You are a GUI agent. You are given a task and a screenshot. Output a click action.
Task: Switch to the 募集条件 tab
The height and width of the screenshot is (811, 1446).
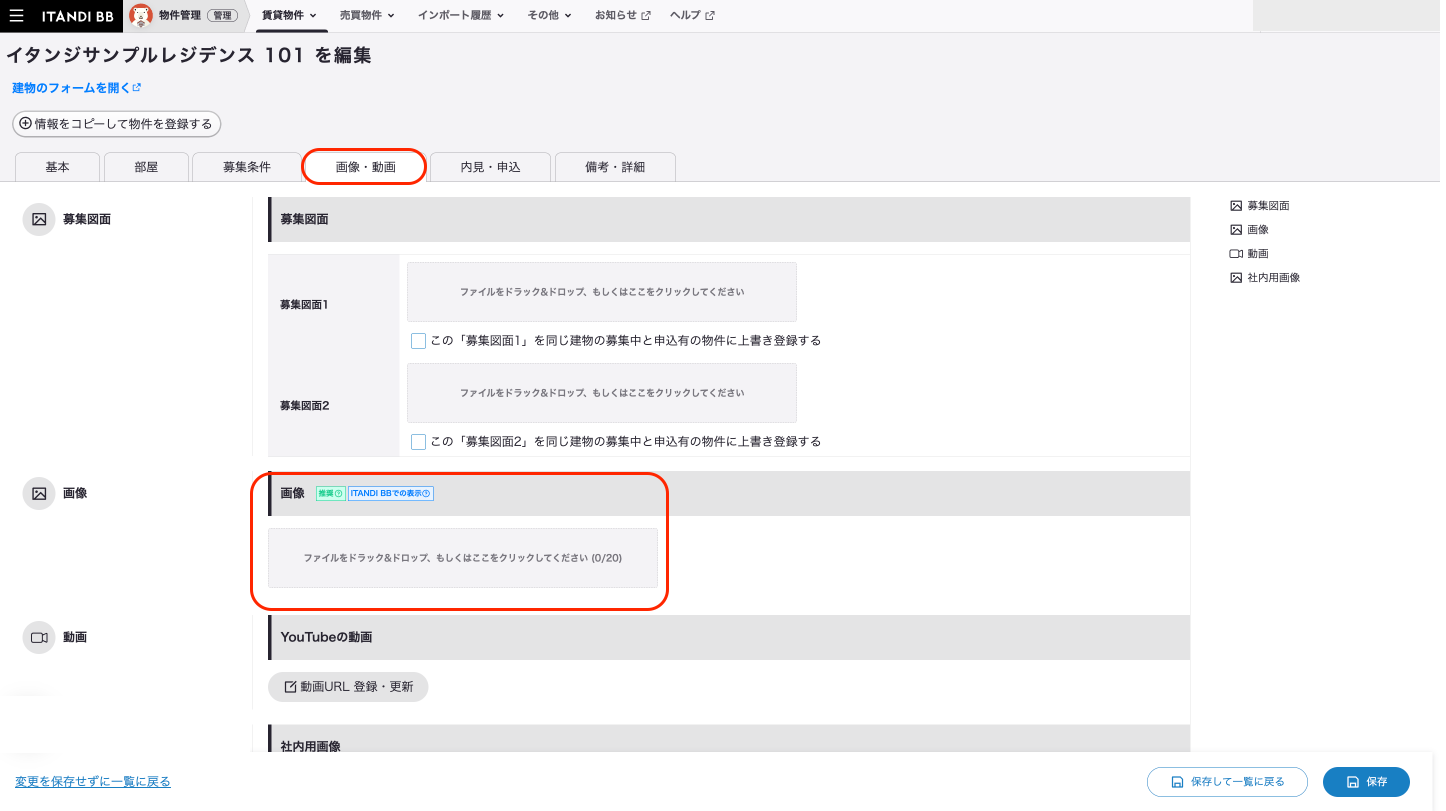(247, 167)
